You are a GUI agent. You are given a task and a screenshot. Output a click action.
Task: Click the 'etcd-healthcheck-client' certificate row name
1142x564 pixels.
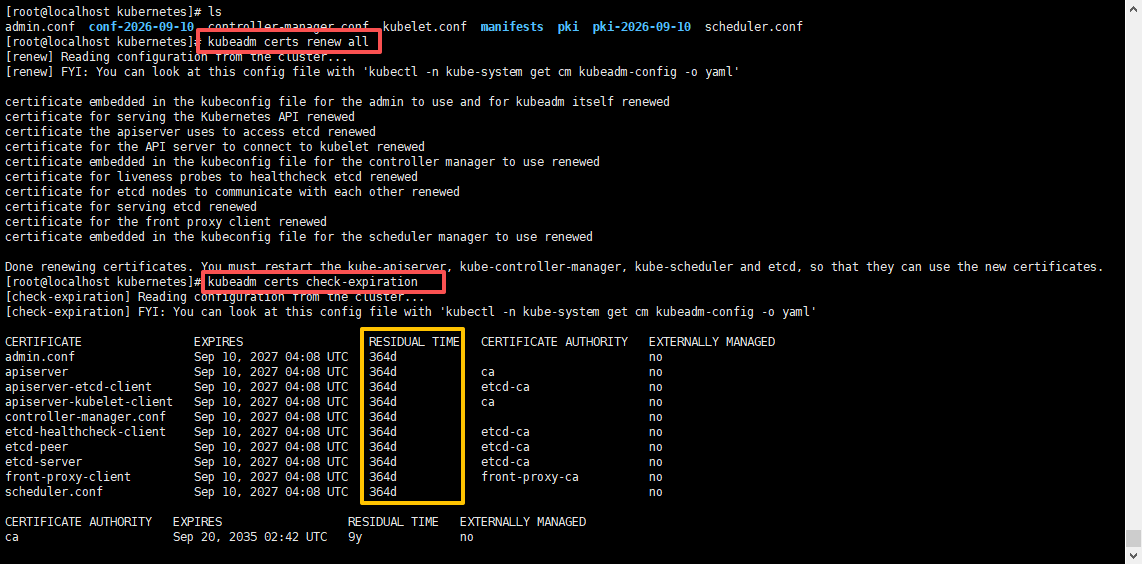[85, 432]
